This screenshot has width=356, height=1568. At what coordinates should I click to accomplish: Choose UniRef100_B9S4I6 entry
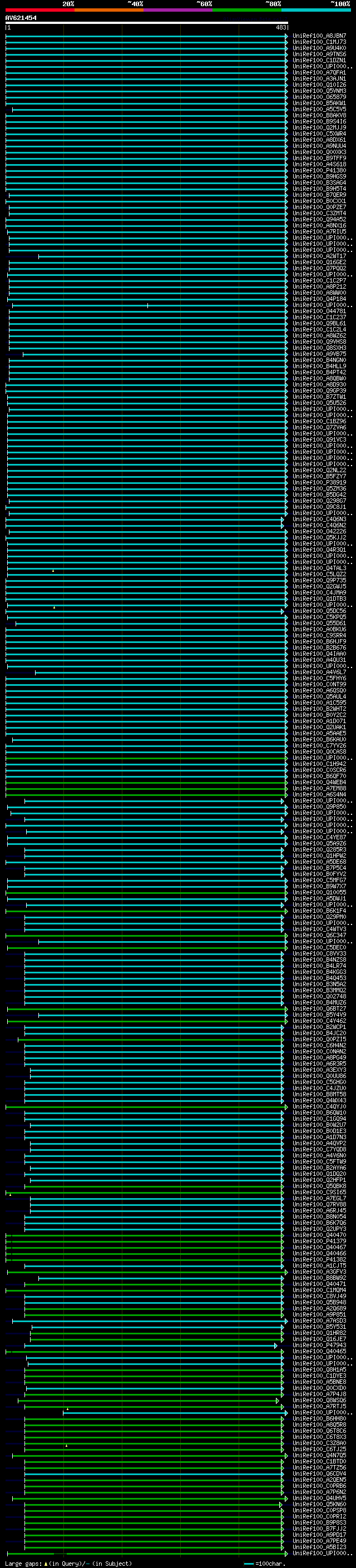coord(319,121)
